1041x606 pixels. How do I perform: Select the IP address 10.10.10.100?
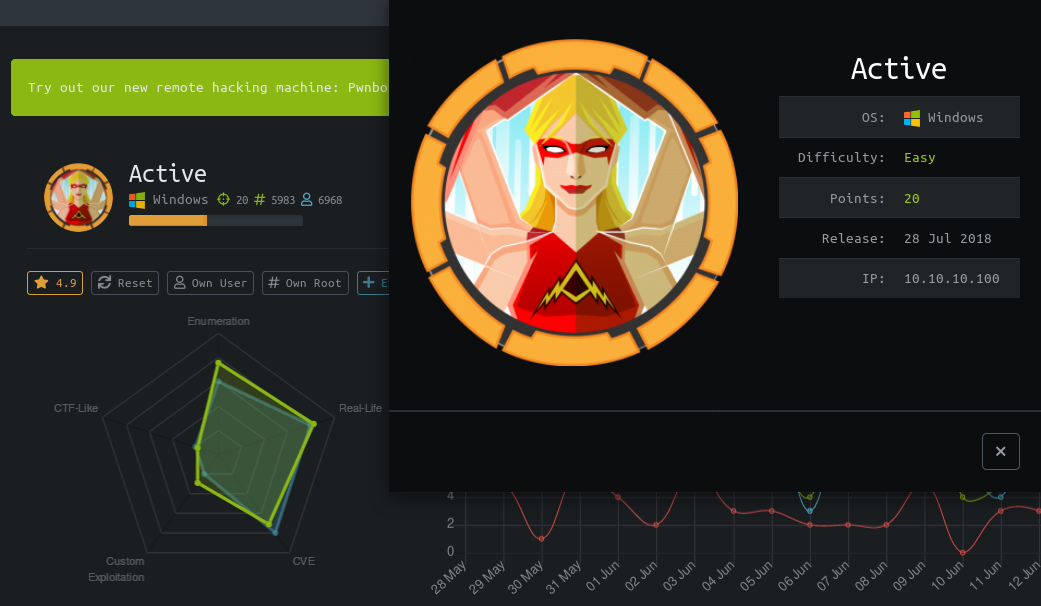tap(951, 279)
